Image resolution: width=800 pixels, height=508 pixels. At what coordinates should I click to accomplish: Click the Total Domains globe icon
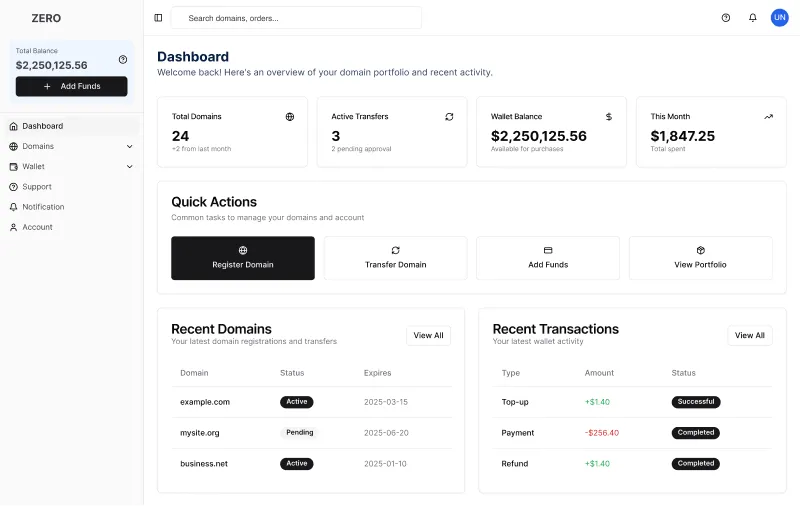290,117
